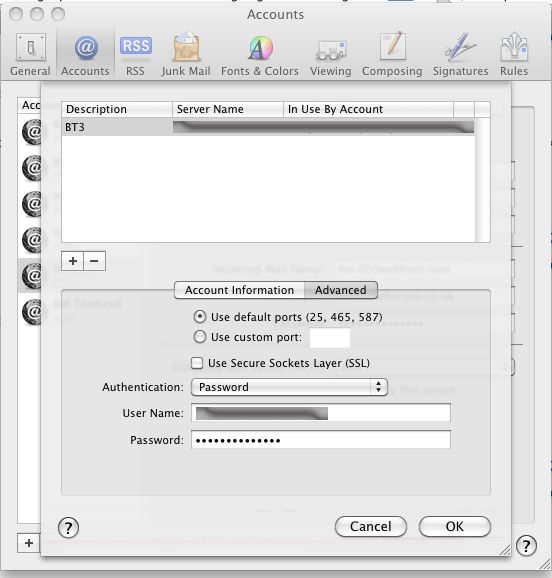
Task: Open the Rules preferences pane
Action: click(x=514, y=55)
